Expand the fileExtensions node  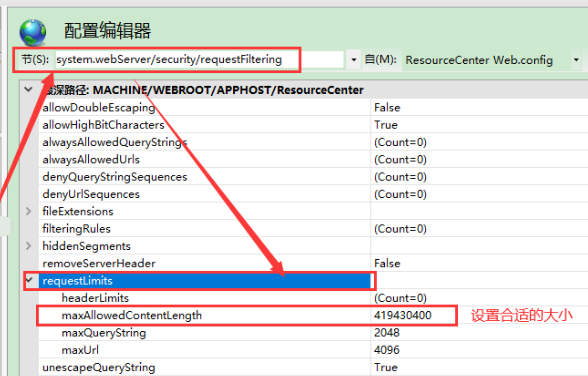click(x=28, y=211)
